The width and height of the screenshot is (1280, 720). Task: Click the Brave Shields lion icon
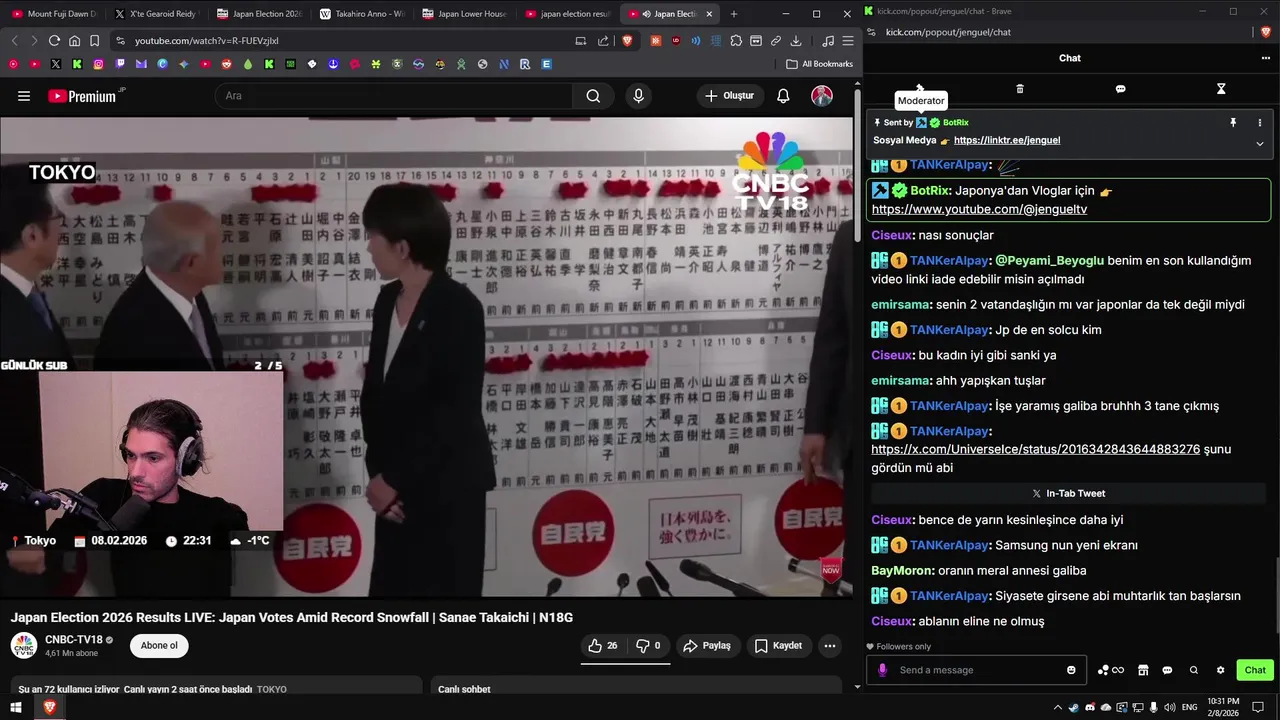click(628, 41)
